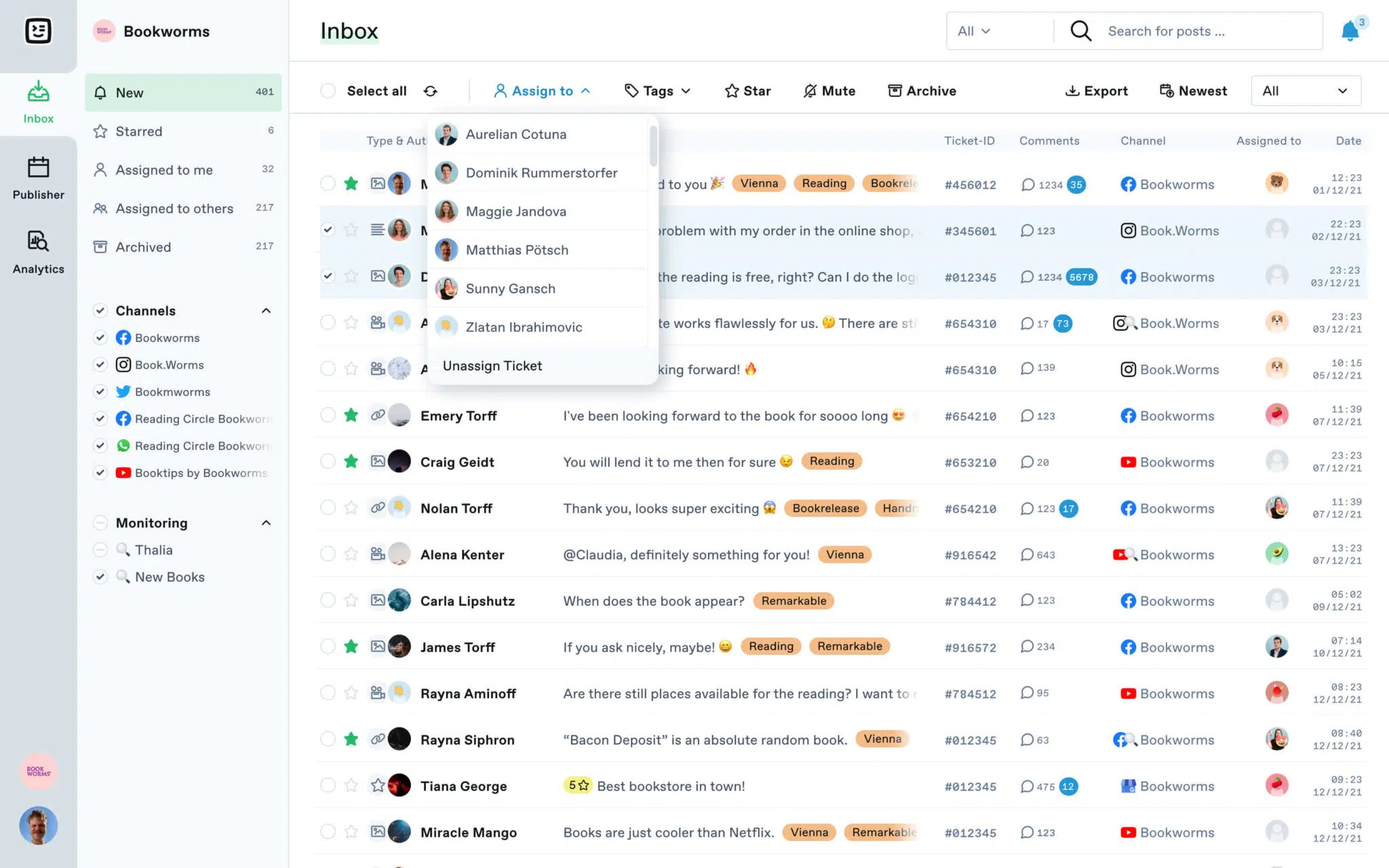Open the Vienna tag on James Torff's message
The width and height of the screenshot is (1389, 868).
pyautogui.click(x=770, y=646)
